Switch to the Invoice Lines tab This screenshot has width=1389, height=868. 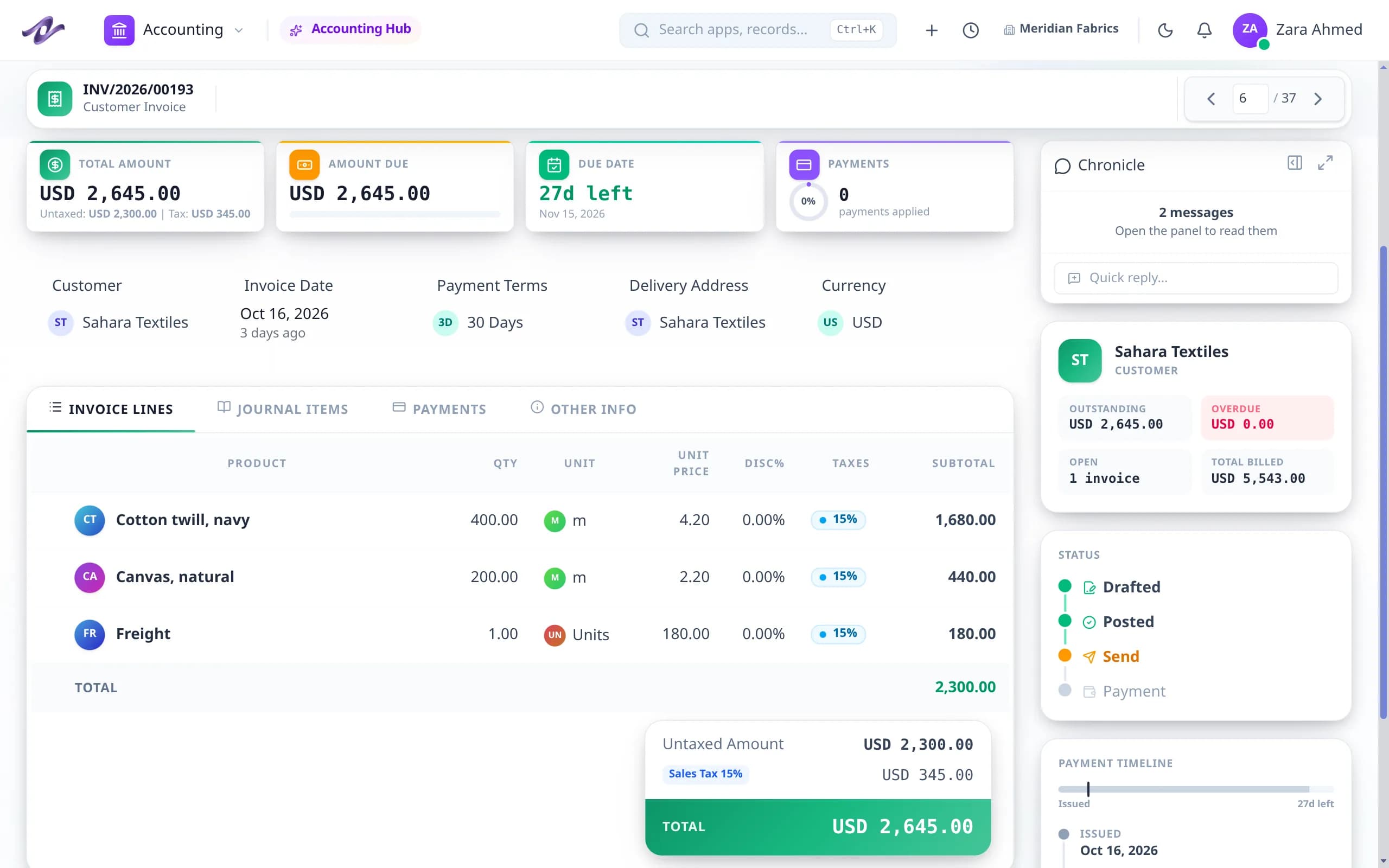click(111, 409)
